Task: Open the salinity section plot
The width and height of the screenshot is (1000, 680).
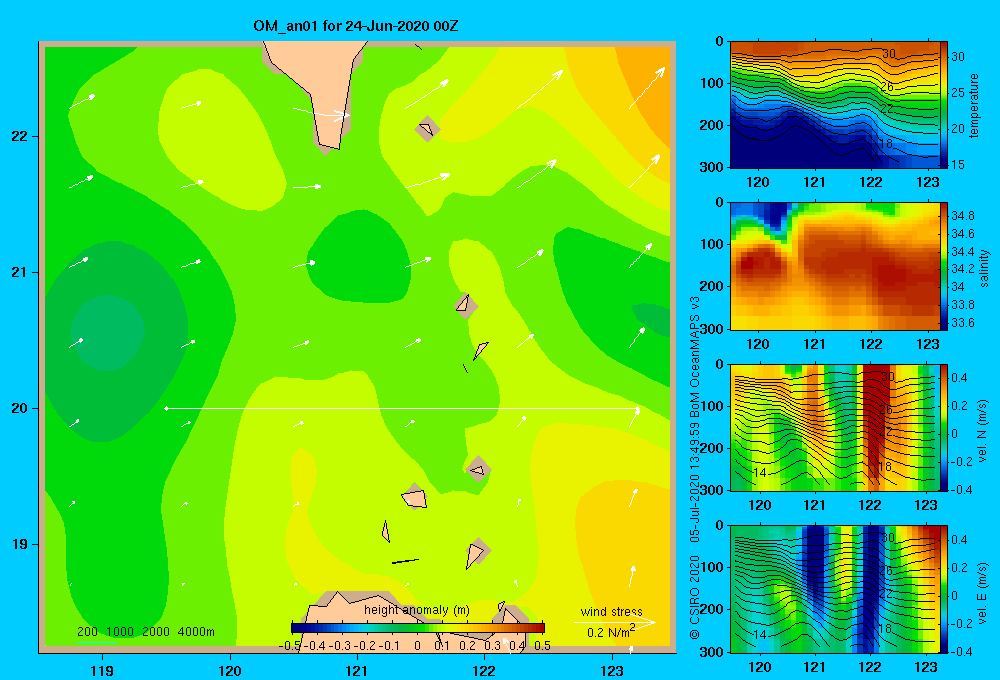Action: (835, 266)
